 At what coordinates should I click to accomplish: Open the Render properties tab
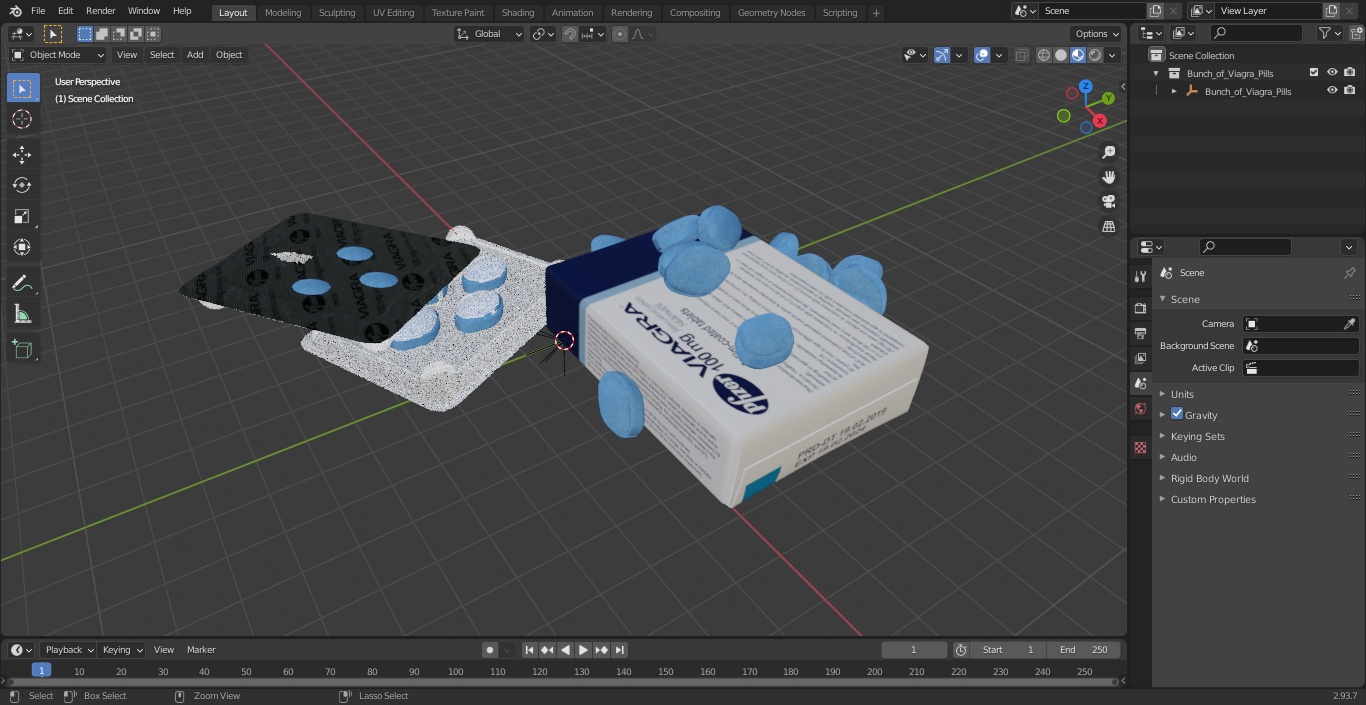pyautogui.click(x=1140, y=308)
